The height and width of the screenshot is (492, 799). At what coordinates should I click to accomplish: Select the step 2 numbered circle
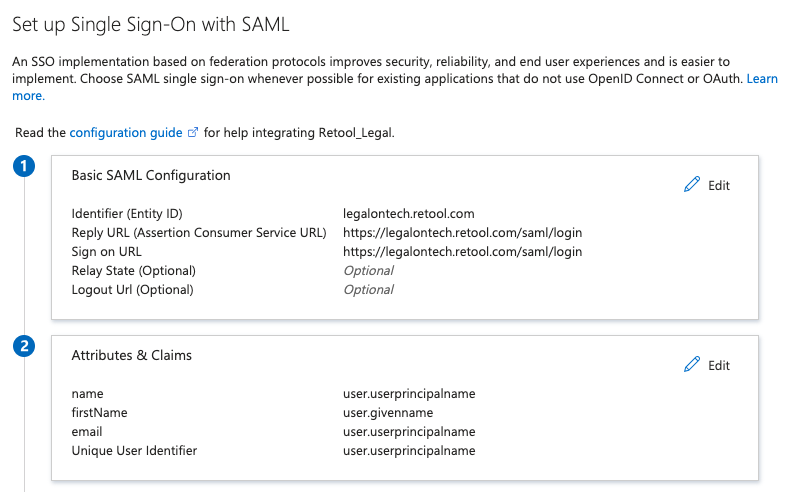click(24, 346)
